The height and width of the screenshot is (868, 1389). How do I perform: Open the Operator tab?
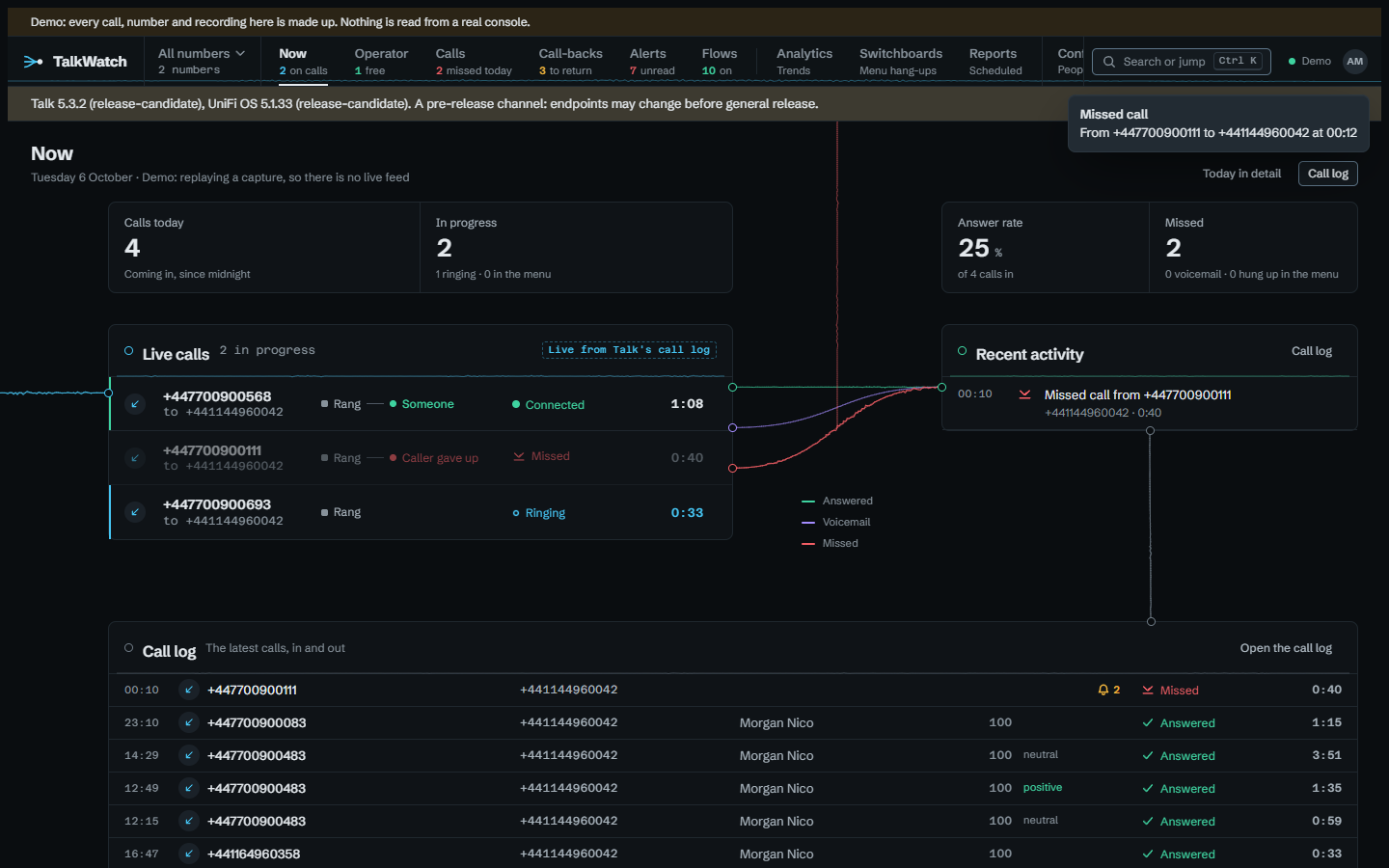tap(381, 61)
